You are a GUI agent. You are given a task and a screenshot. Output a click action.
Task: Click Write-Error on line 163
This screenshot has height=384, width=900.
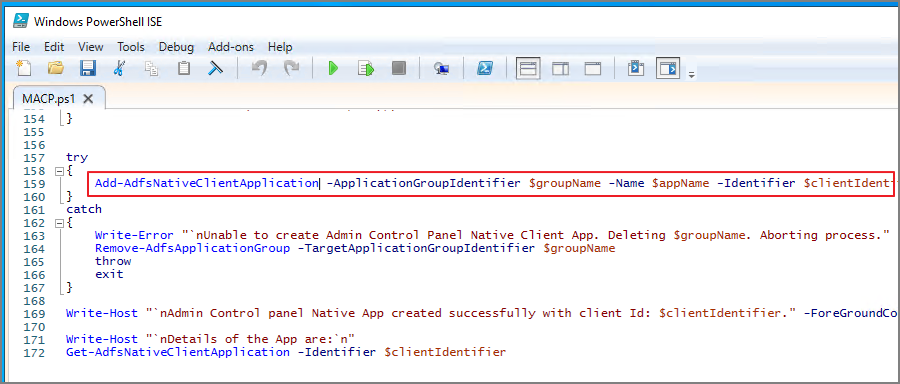tap(134, 235)
